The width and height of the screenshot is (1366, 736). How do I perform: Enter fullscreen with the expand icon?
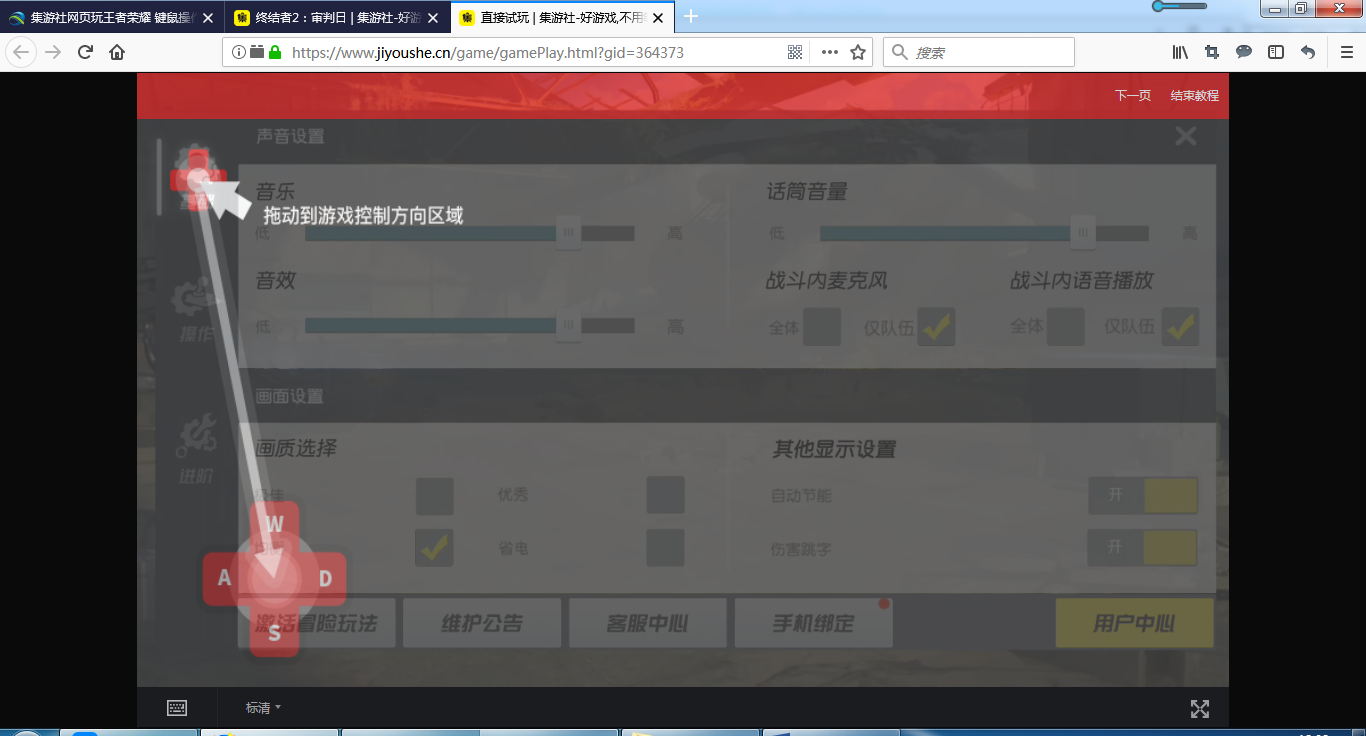pos(1200,709)
